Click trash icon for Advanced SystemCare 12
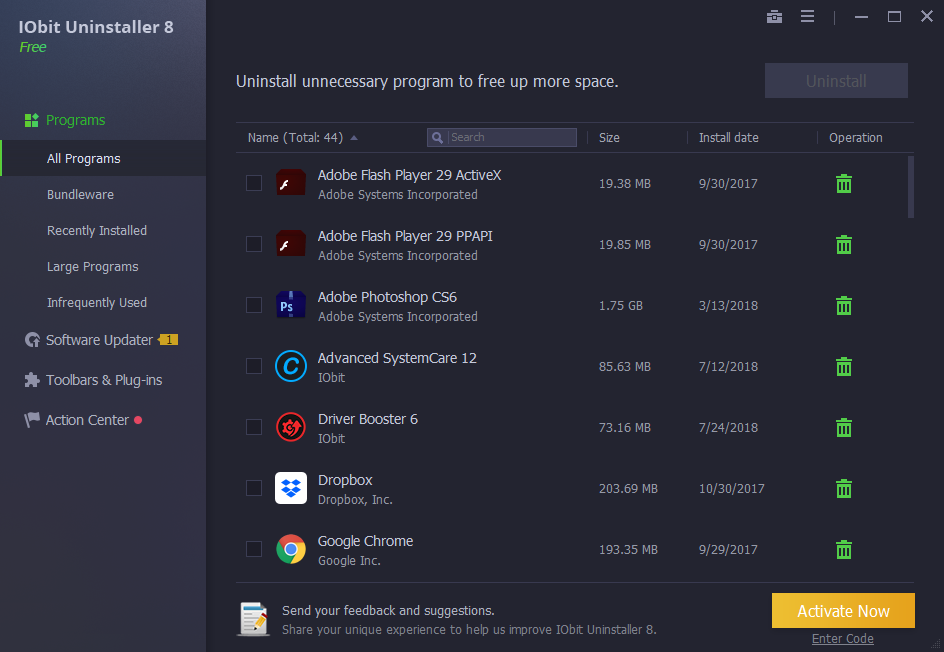The image size is (944, 652). point(843,366)
